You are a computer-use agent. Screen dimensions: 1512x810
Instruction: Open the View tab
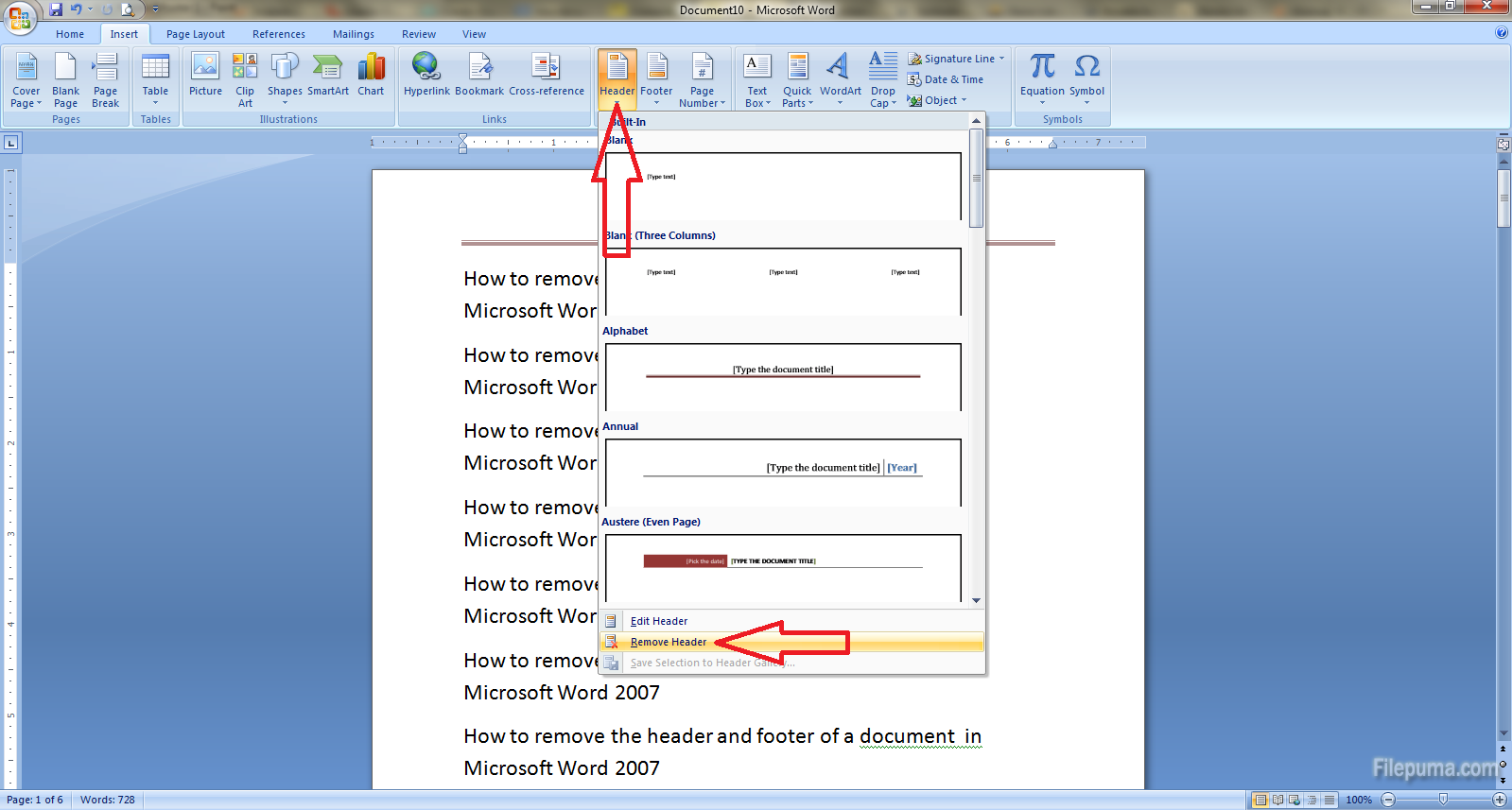click(x=474, y=34)
